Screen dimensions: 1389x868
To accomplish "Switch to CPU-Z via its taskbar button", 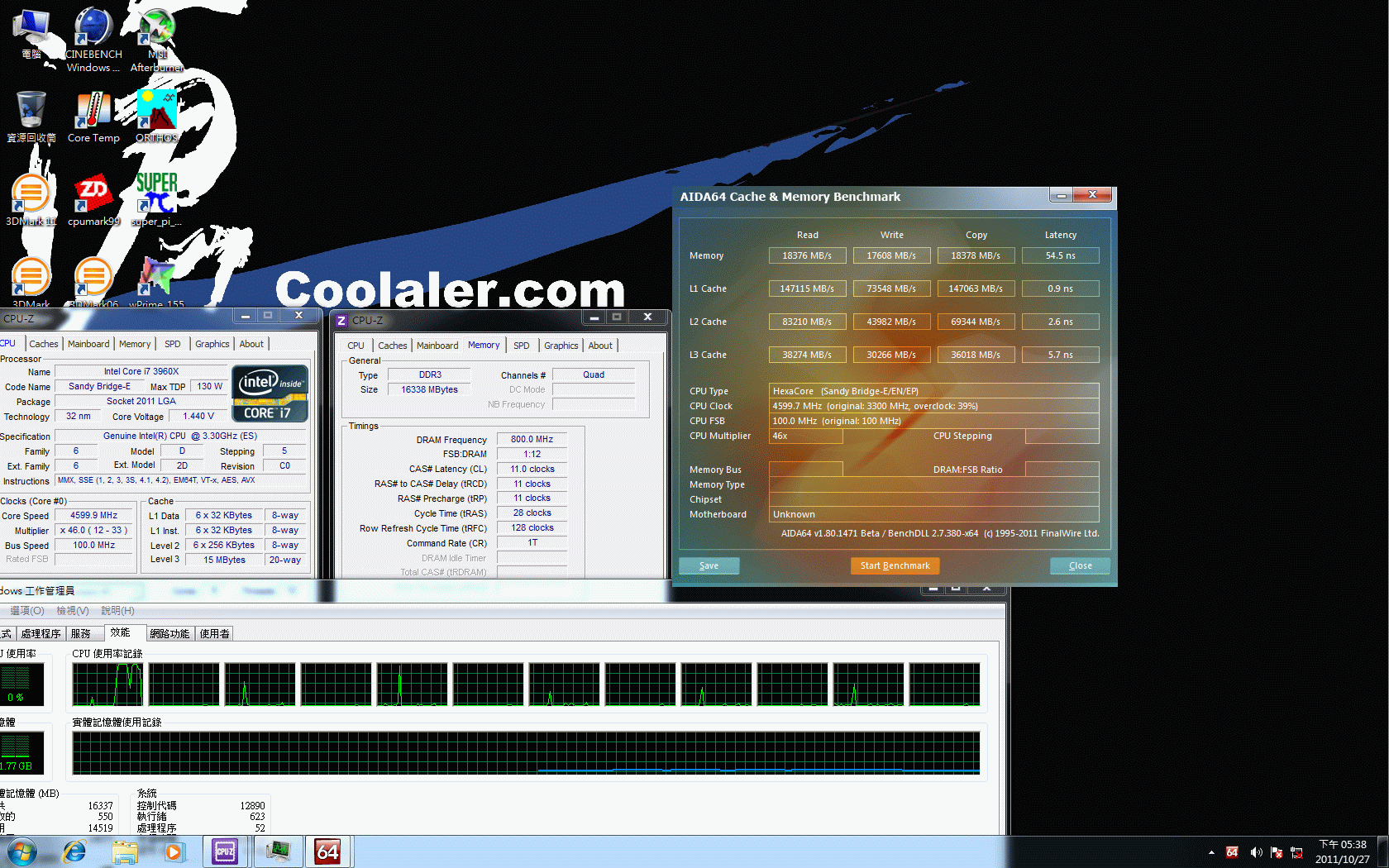I will (225, 851).
